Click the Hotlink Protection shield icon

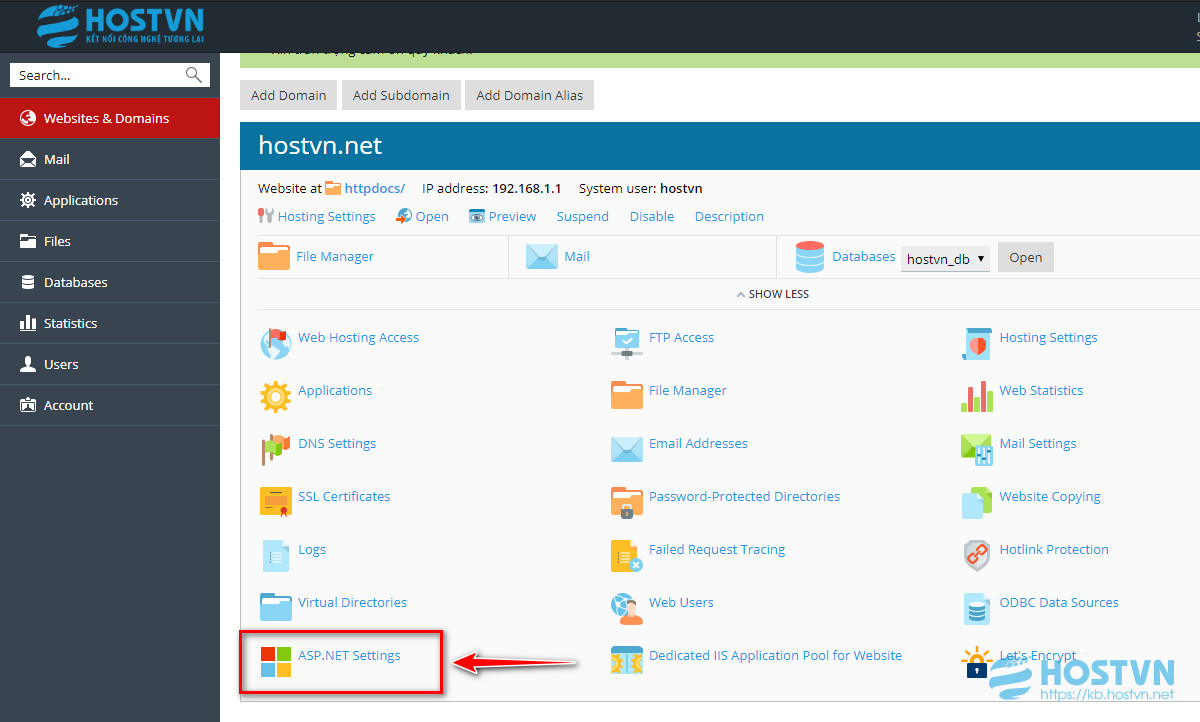977,555
